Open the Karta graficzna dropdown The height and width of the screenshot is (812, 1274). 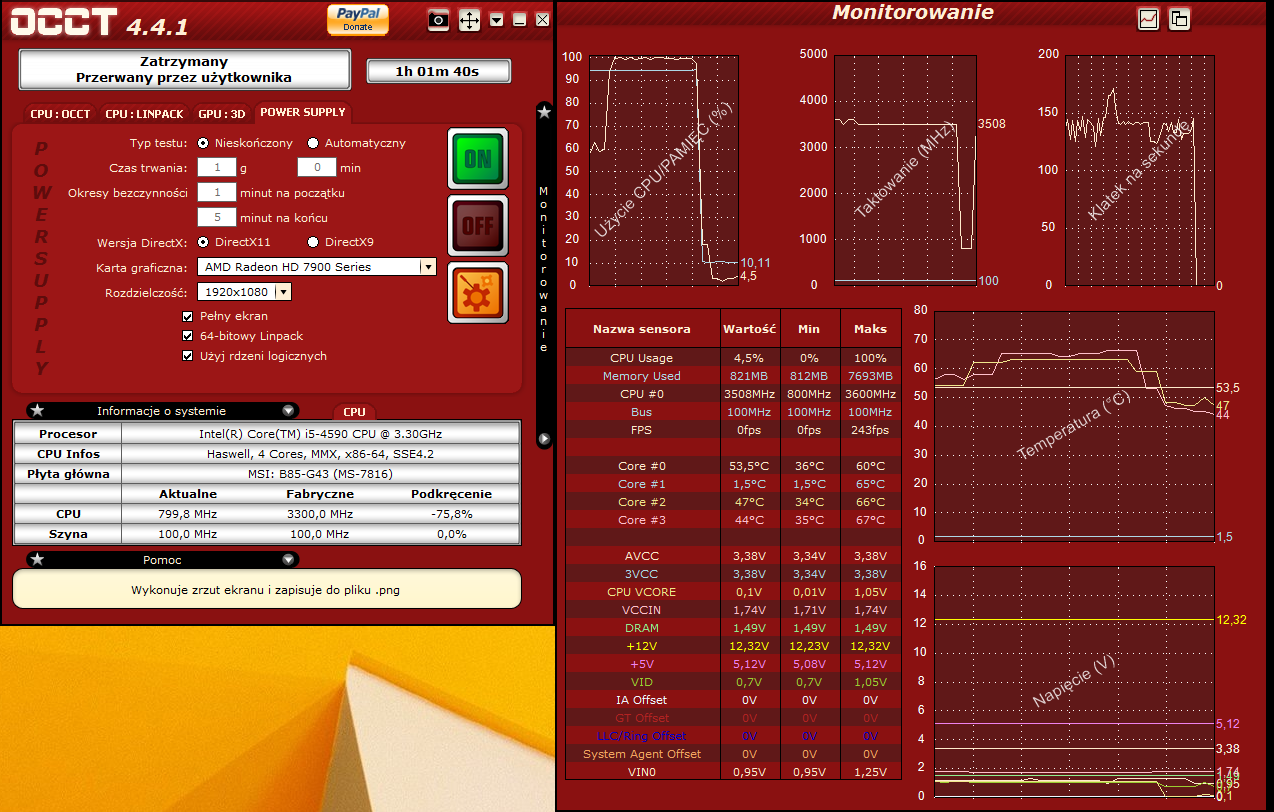pyautogui.click(x=317, y=267)
